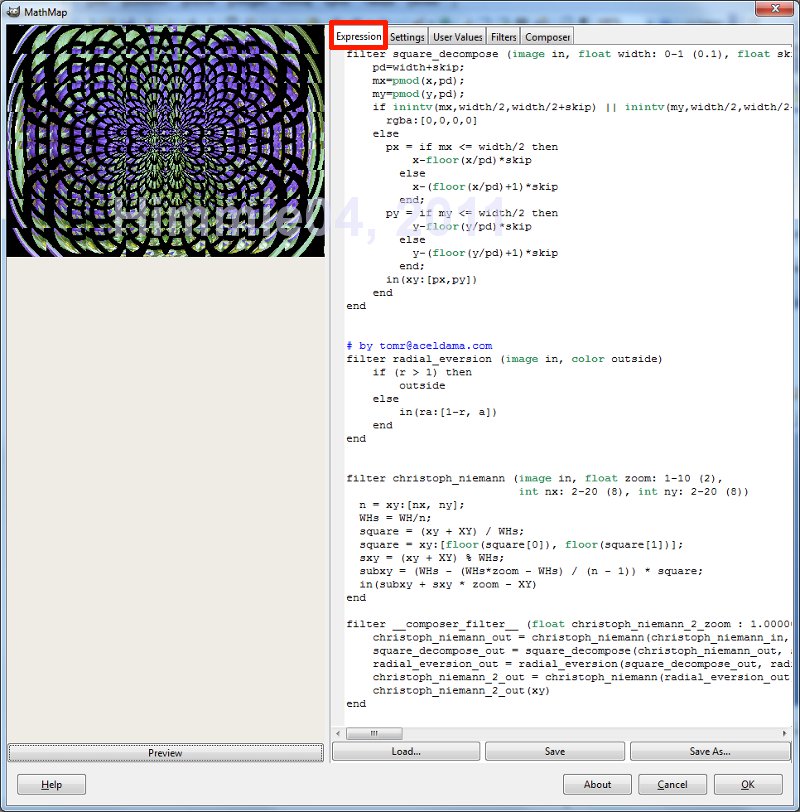Click the 'radial_eversion_out =' code line
The image size is (800, 812).
pos(581,664)
